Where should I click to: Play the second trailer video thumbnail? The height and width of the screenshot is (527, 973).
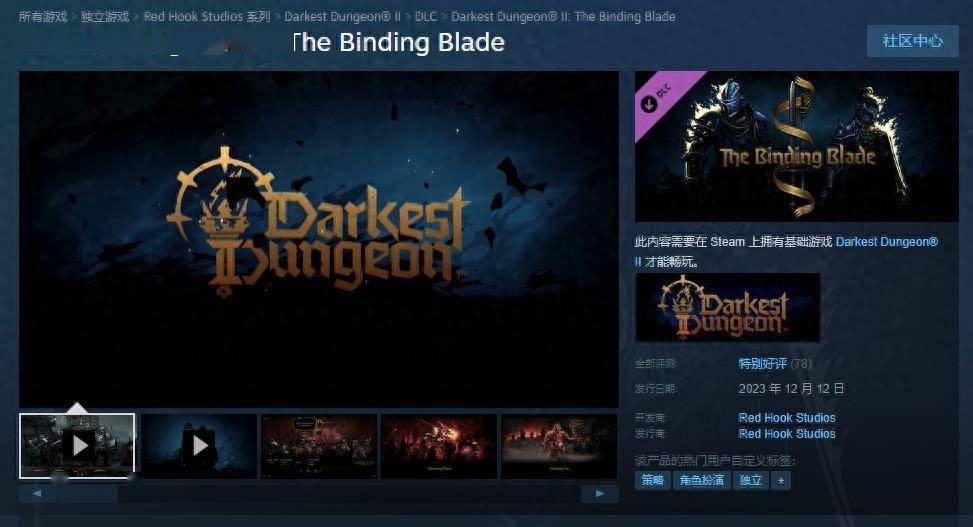point(199,446)
